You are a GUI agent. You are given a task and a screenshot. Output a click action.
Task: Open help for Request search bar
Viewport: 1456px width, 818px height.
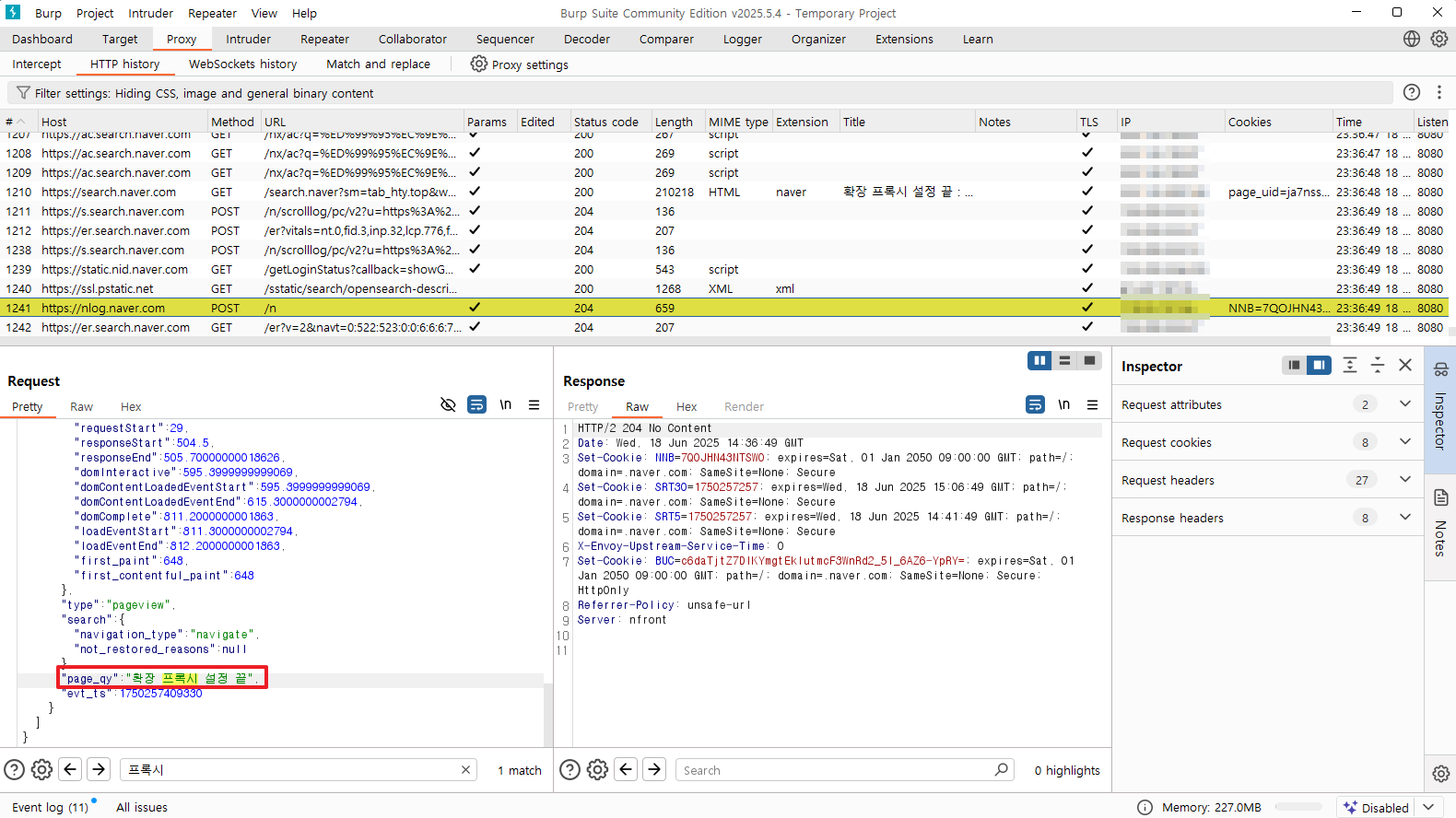coord(15,769)
